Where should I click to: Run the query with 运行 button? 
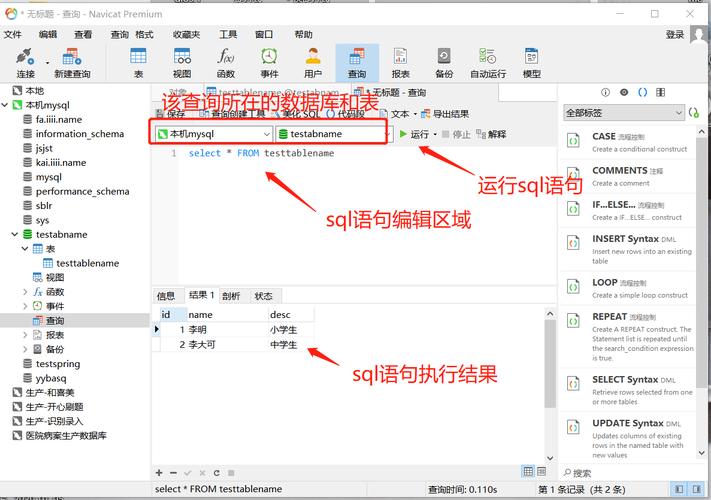click(414, 135)
